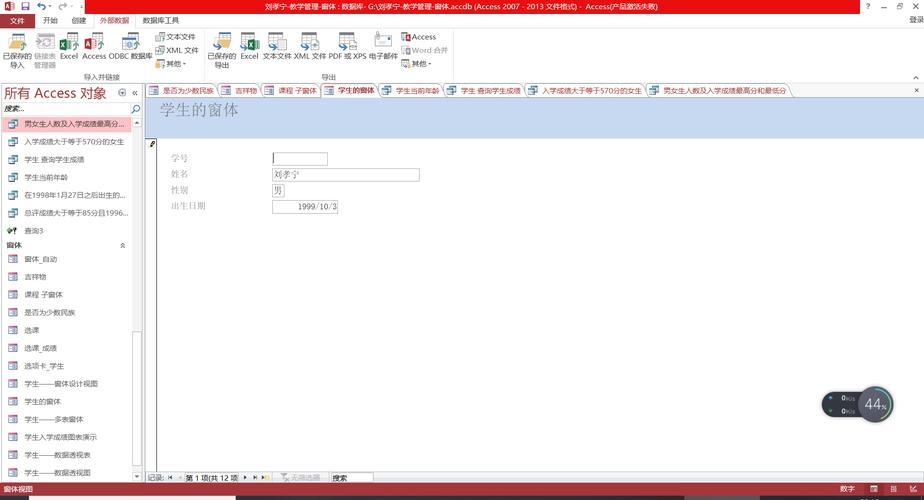Screen dimensions: 924x500
Task: Click the saved exports icon
Action: click(x=221, y=46)
